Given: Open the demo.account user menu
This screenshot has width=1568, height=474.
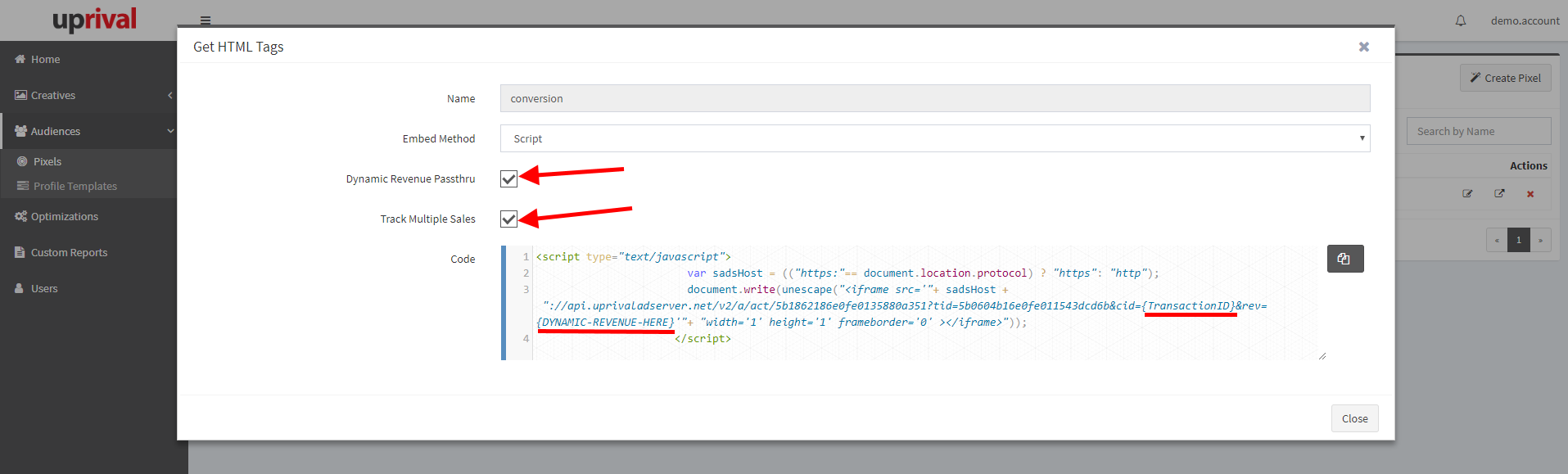Looking at the screenshot, I should (x=1525, y=20).
